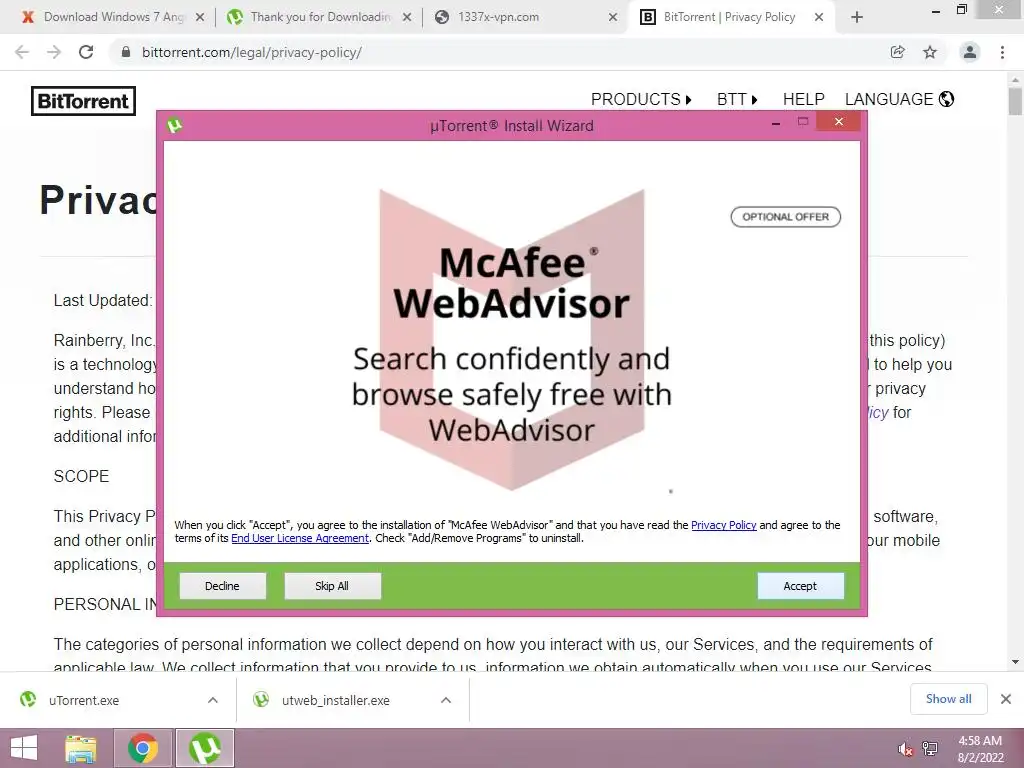Open File Explorer from the taskbar
The image size is (1024, 768).
point(81,748)
